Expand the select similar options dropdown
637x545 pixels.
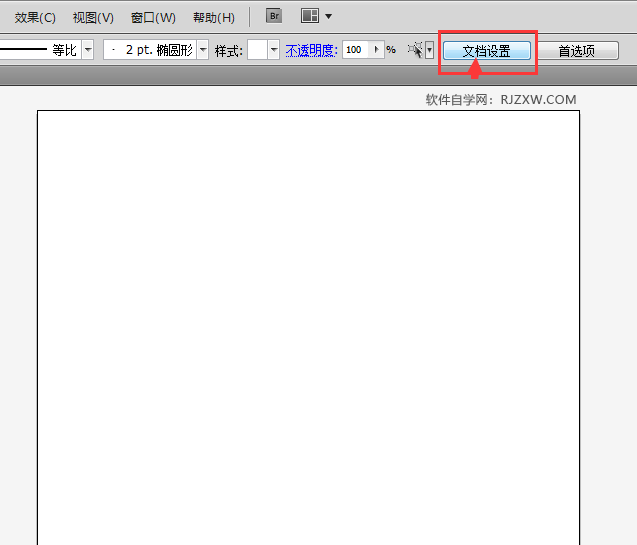point(429,50)
